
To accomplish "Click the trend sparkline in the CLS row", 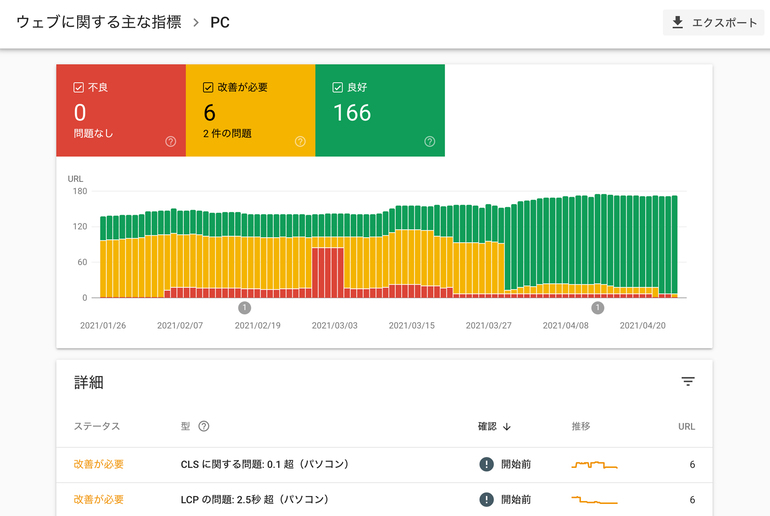I will tap(594, 464).
